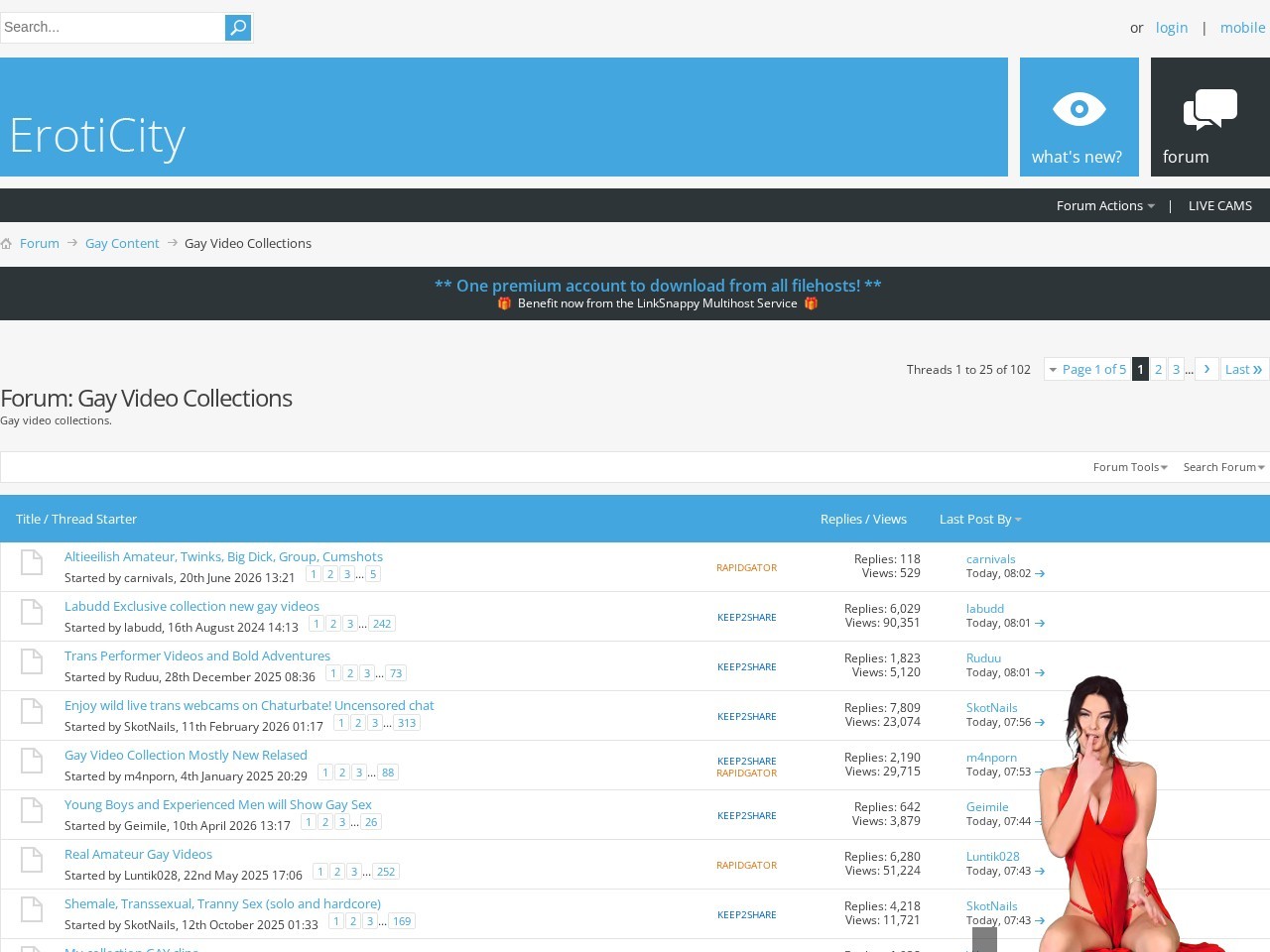This screenshot has height=952, width=1270.
Task: Jump to Last page of threads
Action: click(x=1244, y=369)
